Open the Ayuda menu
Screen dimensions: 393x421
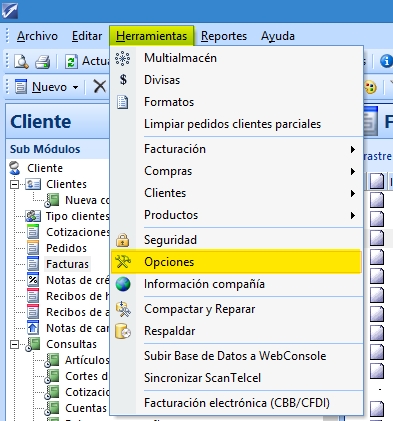point(278,36)
